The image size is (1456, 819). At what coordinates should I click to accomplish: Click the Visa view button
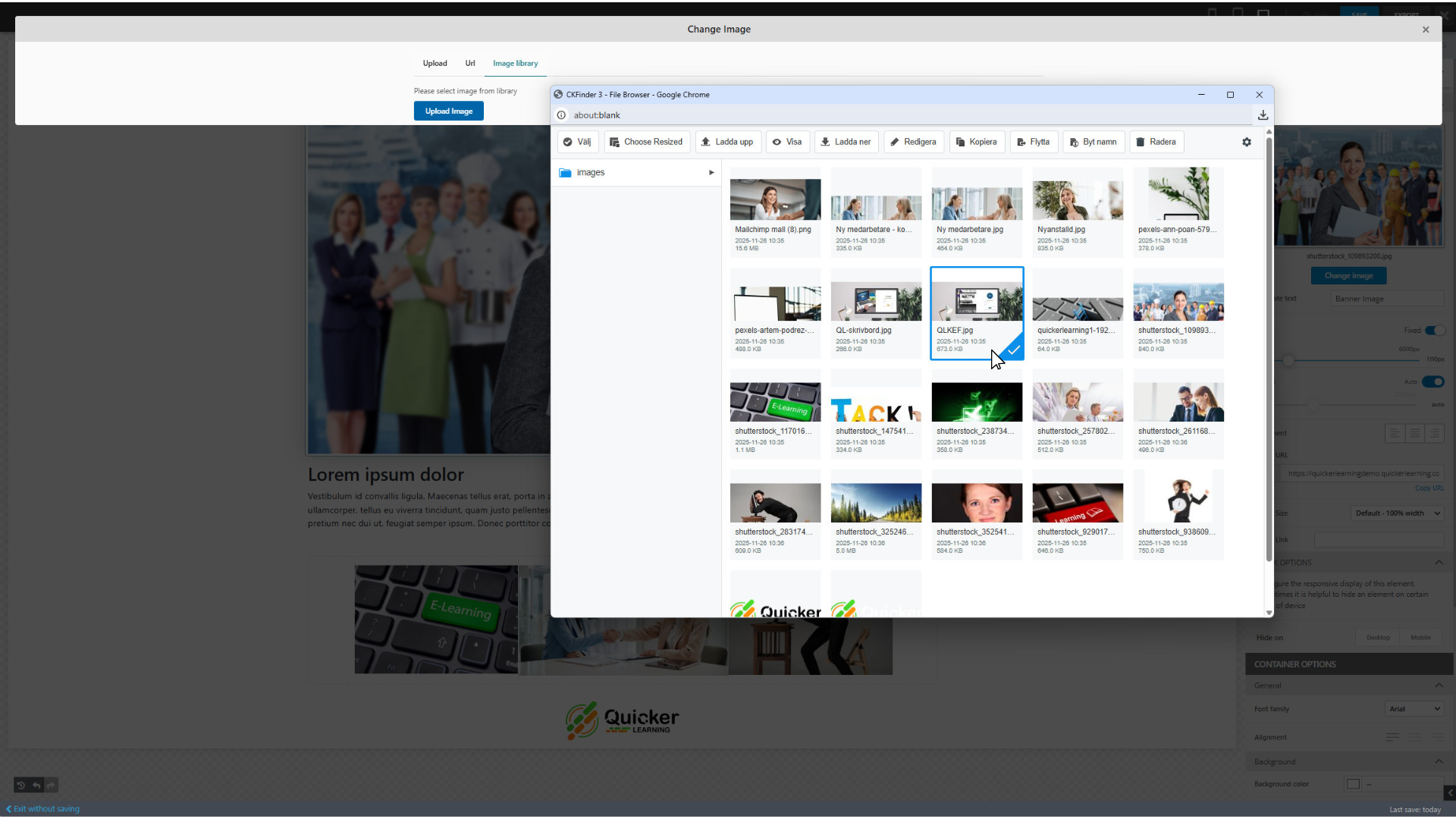[x=786, y=142]
